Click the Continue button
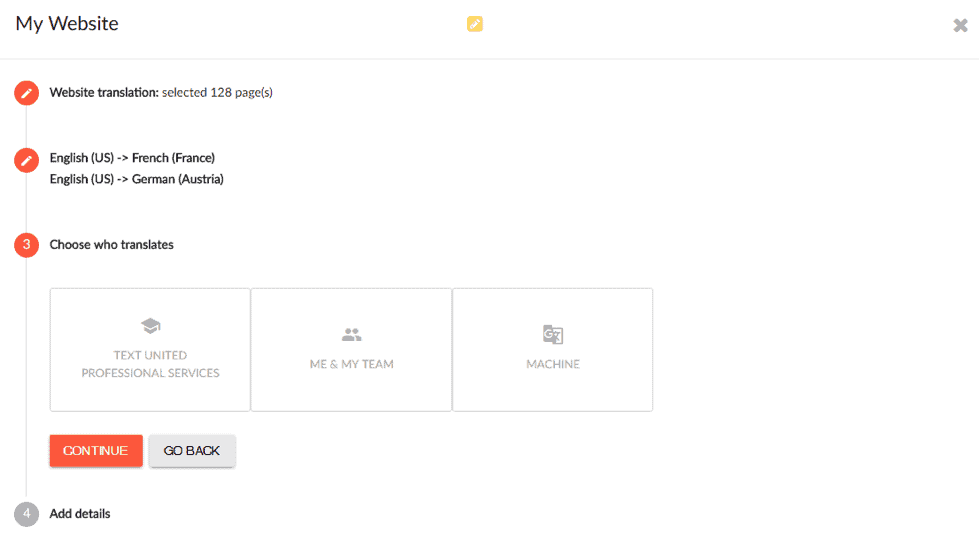 pos(96,450)
